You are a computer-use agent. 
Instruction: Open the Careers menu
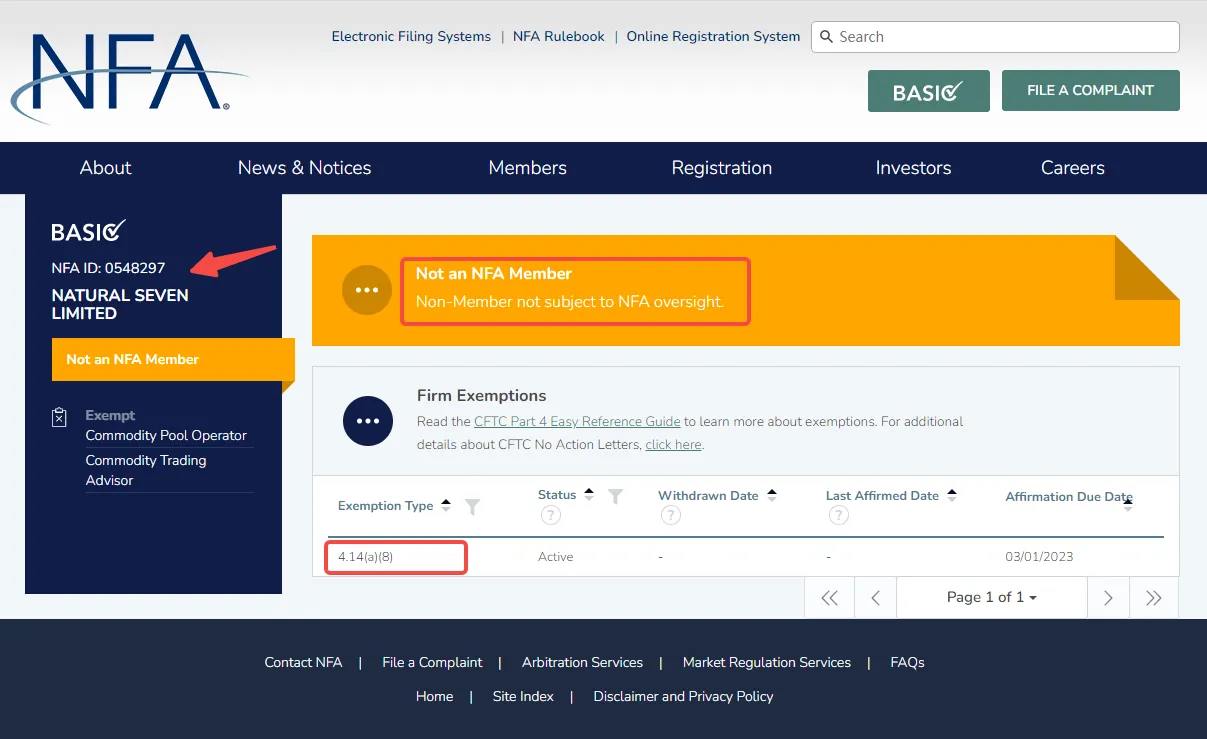[1072, 168]
